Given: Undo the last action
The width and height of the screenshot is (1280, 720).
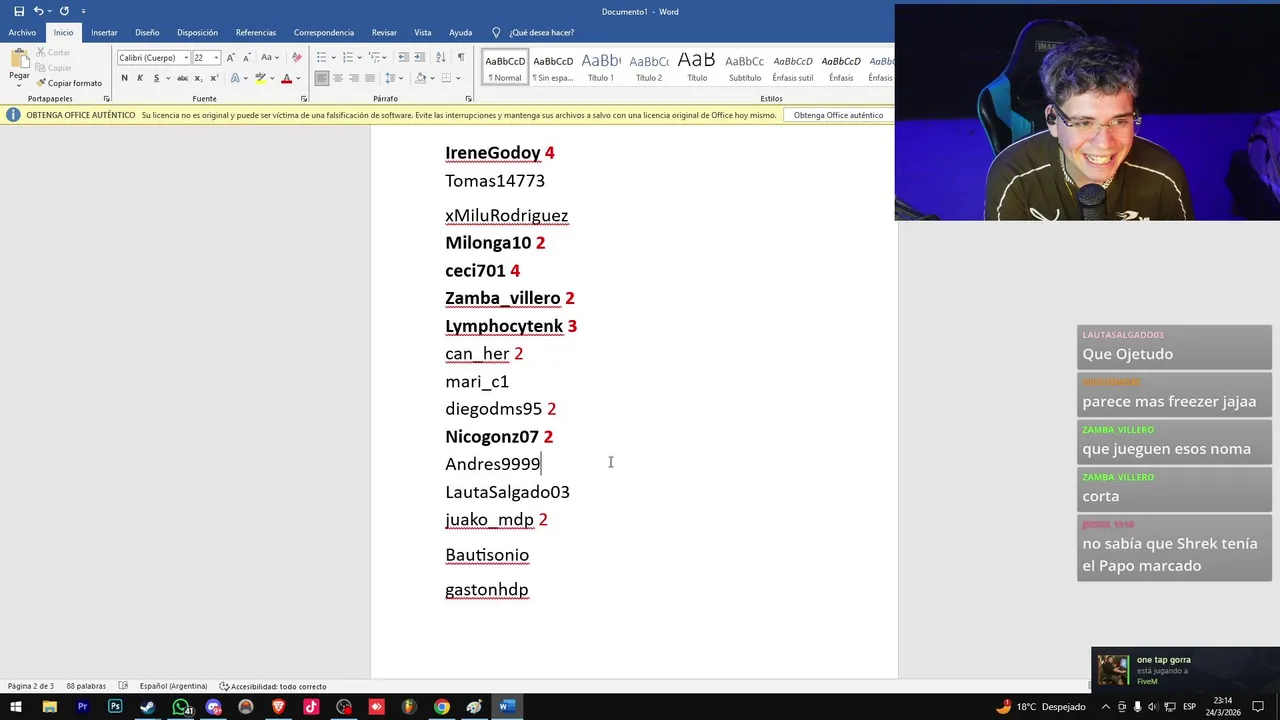Looking at the screenshot, I should (38, 11).
